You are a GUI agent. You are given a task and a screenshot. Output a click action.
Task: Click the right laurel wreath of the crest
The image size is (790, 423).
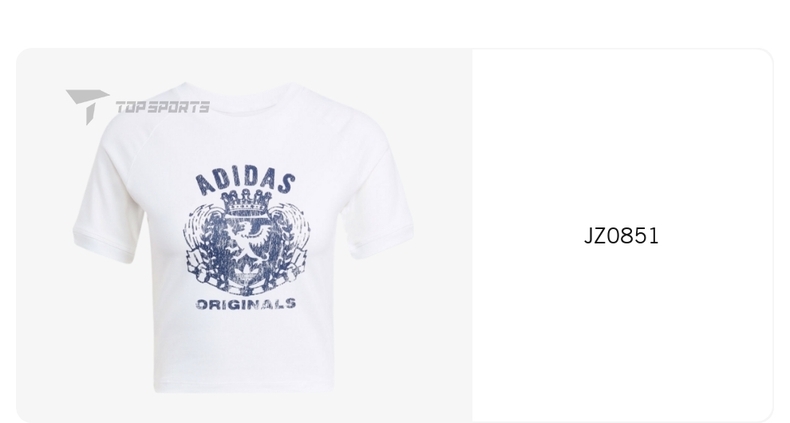290,239
